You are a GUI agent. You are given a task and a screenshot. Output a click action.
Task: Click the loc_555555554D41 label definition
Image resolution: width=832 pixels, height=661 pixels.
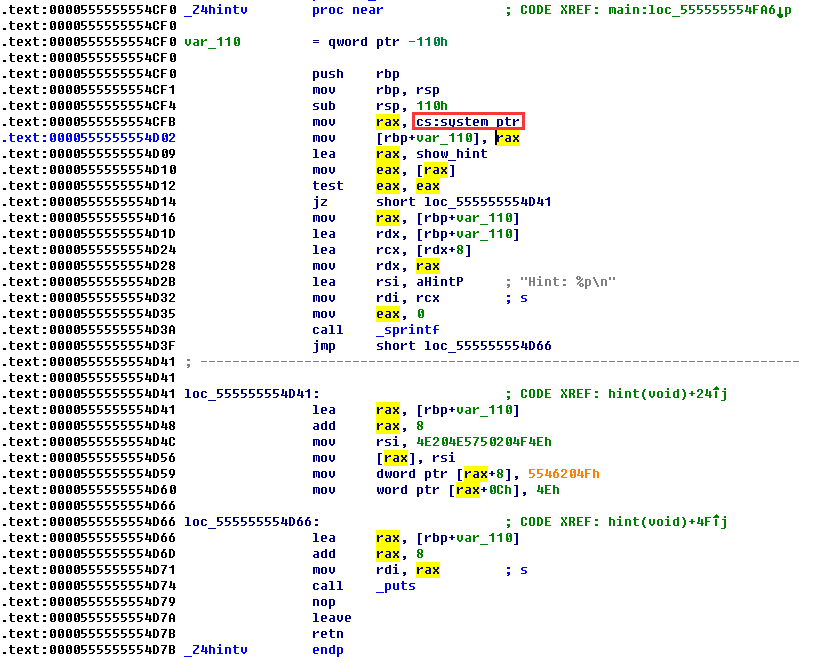tap(252, 394)
